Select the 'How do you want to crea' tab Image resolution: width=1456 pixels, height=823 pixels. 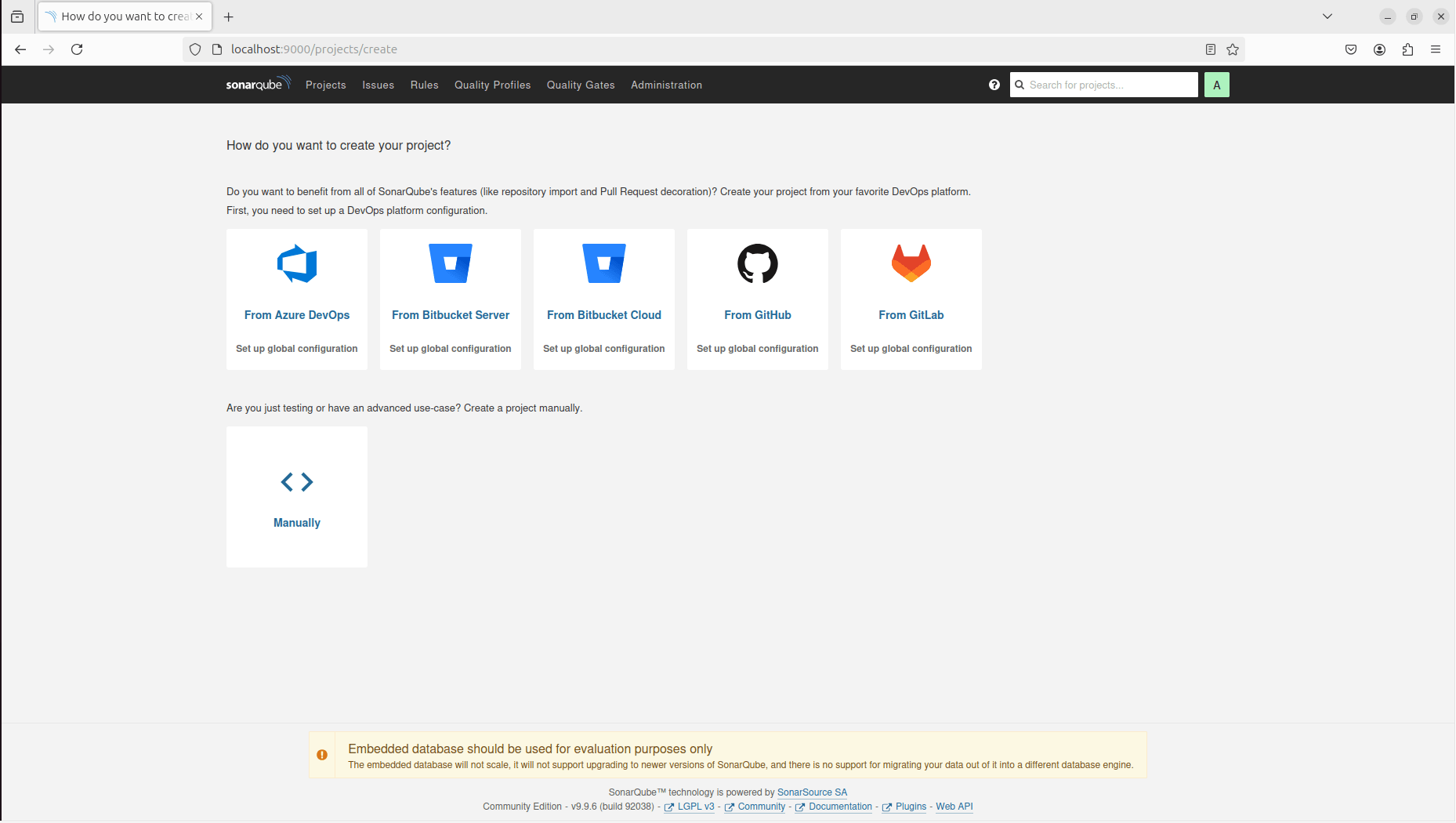tap(125, 16)
